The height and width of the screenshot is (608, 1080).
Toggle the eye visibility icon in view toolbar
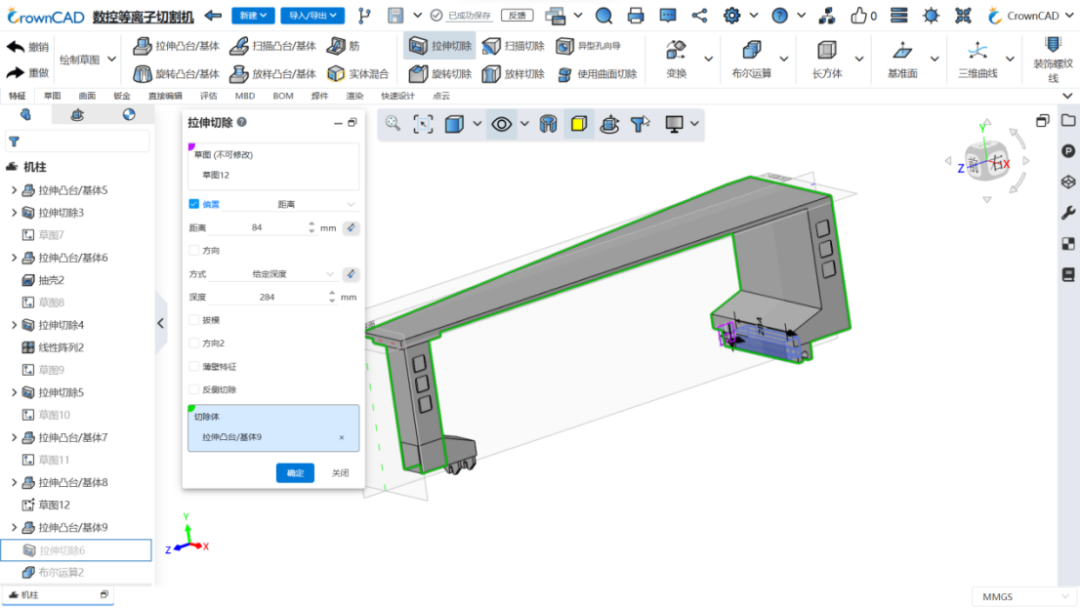click(x=501, y=124)
